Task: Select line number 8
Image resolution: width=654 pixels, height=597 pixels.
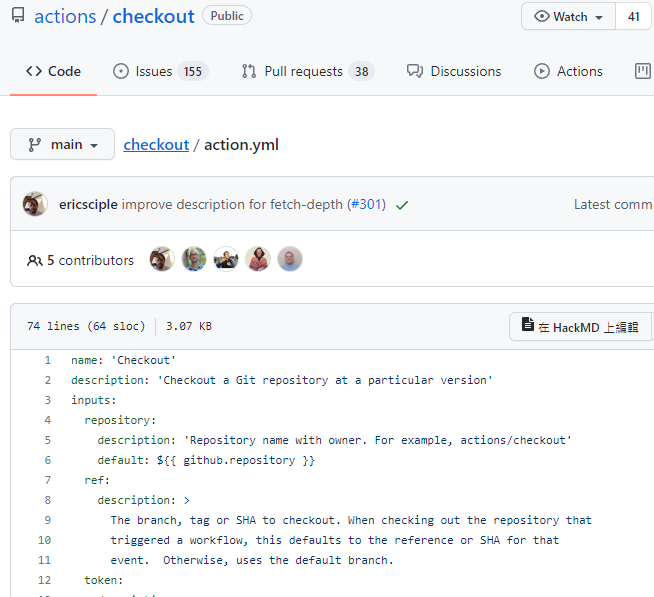Action: coord(48,500)
